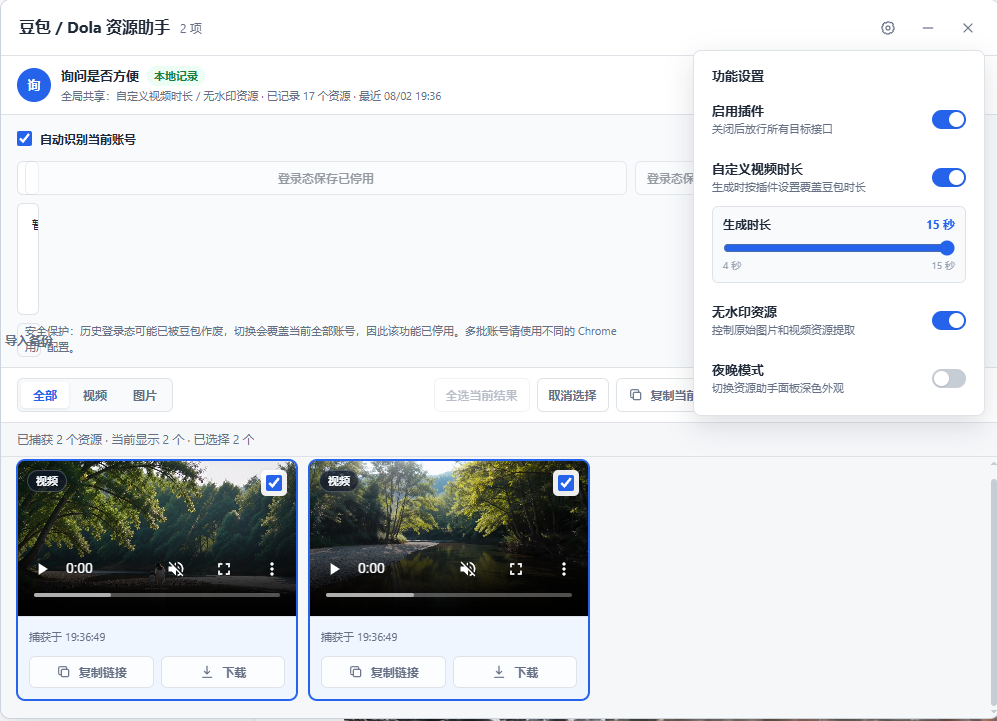Open more options on first video
The width and height of the screenshot is (997, 721).
tap(272, 568)
